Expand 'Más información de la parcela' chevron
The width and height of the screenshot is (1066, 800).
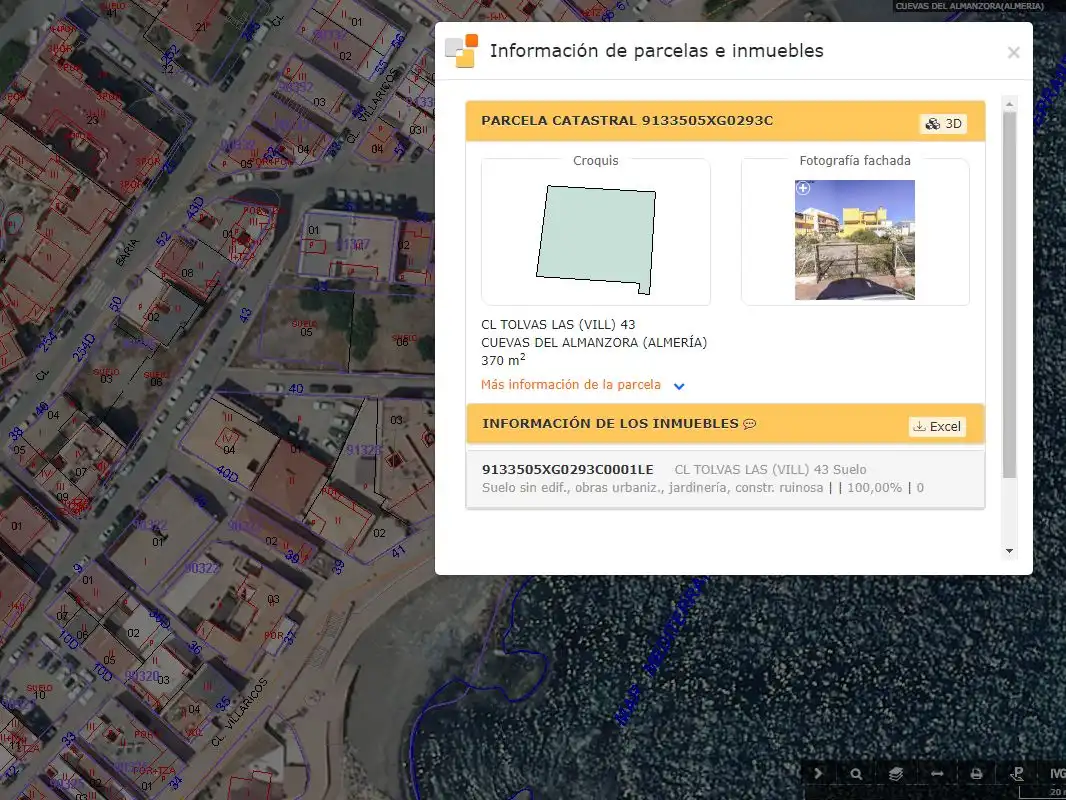pos(678,386)
